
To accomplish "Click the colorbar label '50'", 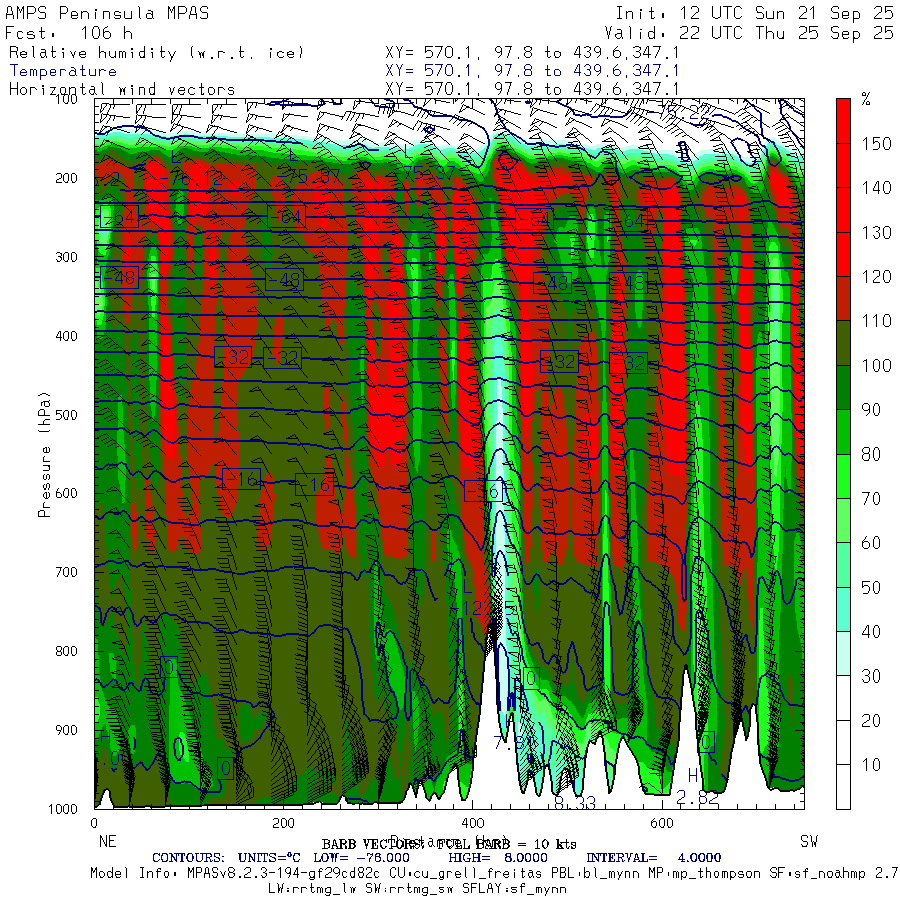I will (871, 587).
